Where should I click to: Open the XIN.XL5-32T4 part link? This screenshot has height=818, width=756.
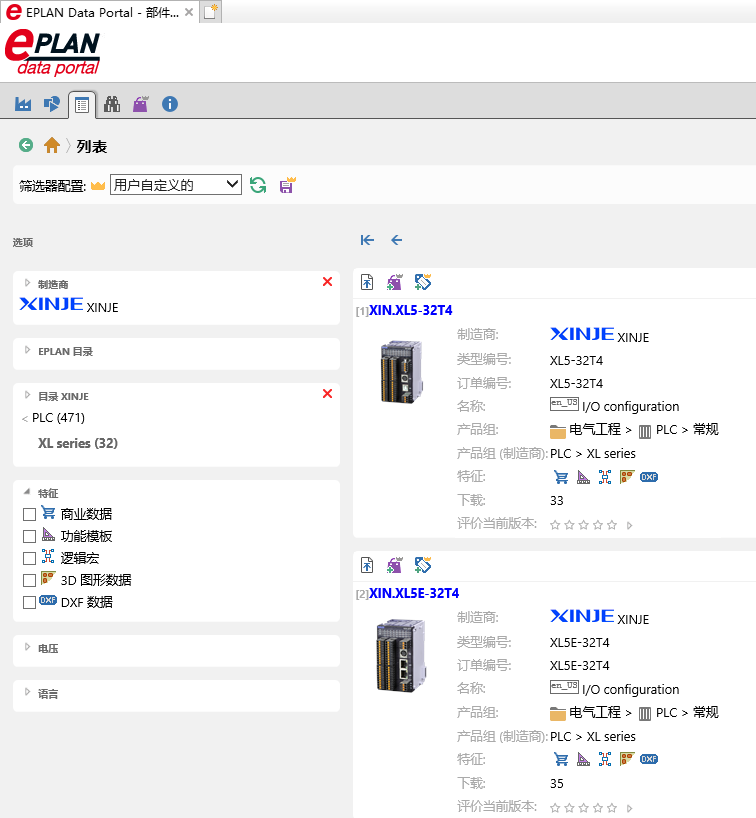tap(411, 310)
